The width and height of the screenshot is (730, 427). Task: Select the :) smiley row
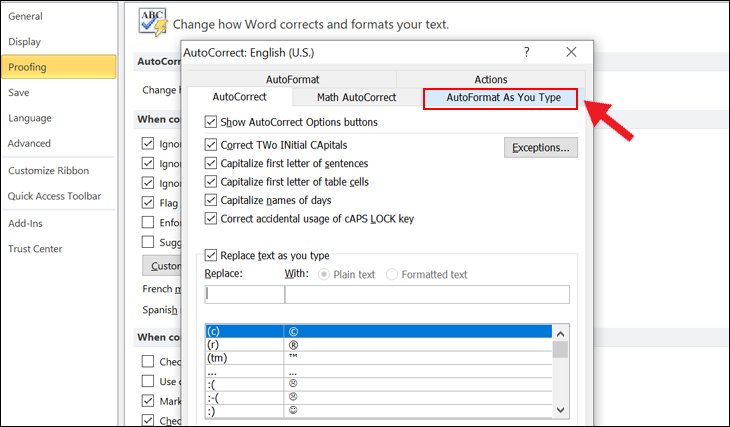pos(379,411)
